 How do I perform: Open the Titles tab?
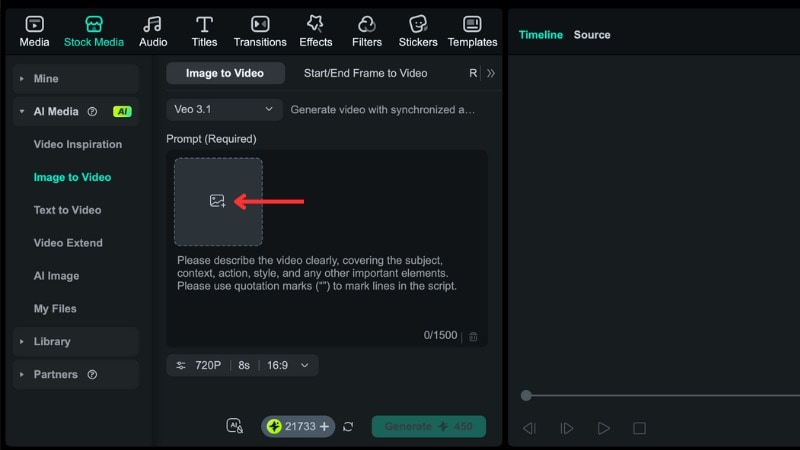coord(204,32)
